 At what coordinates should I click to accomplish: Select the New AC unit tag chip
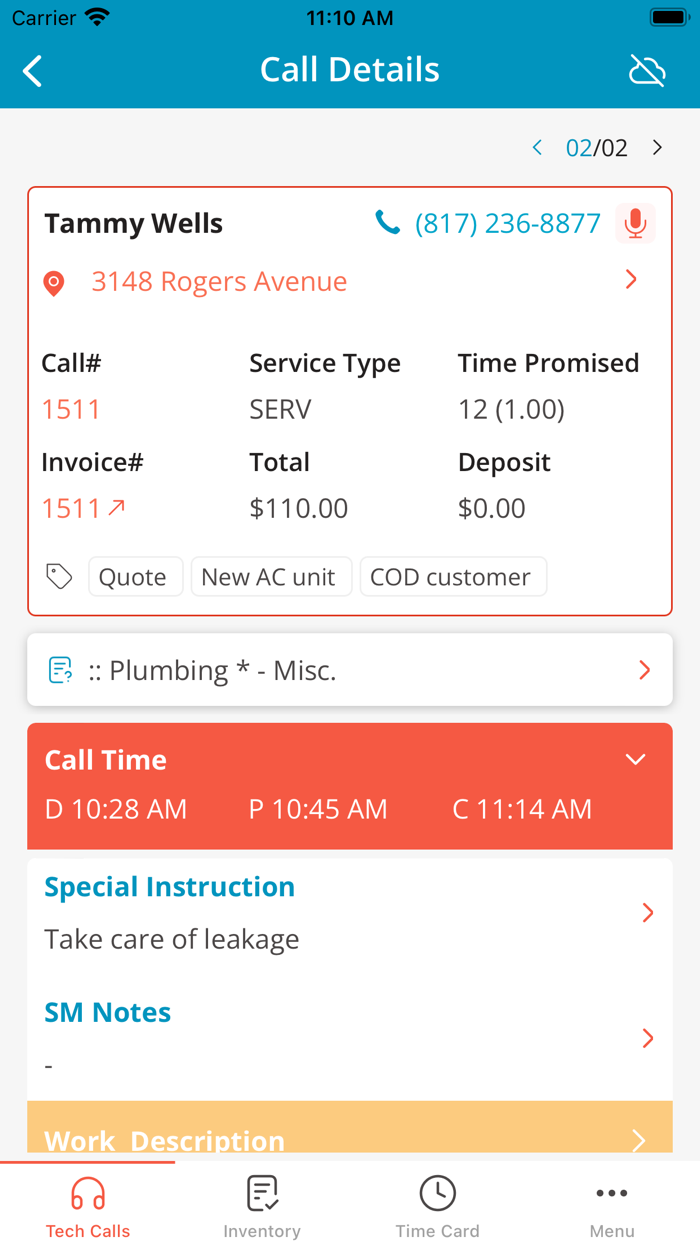(271, 576)
